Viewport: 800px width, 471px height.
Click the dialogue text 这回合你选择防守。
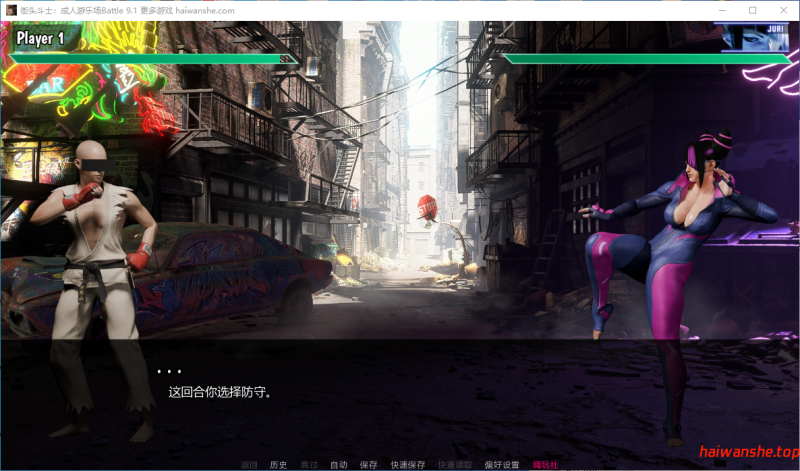click(x=220, y=392)
